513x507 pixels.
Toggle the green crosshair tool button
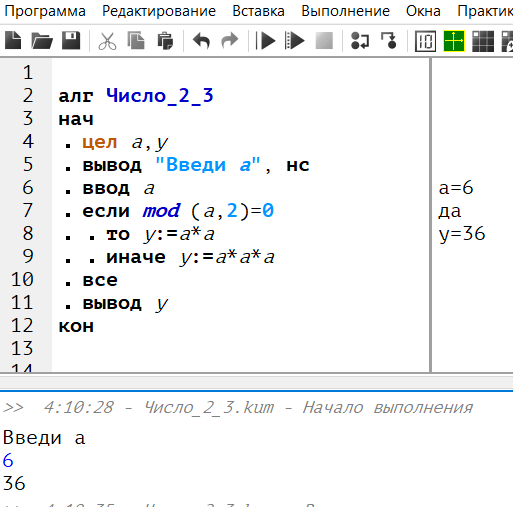[x=454, y=41]
